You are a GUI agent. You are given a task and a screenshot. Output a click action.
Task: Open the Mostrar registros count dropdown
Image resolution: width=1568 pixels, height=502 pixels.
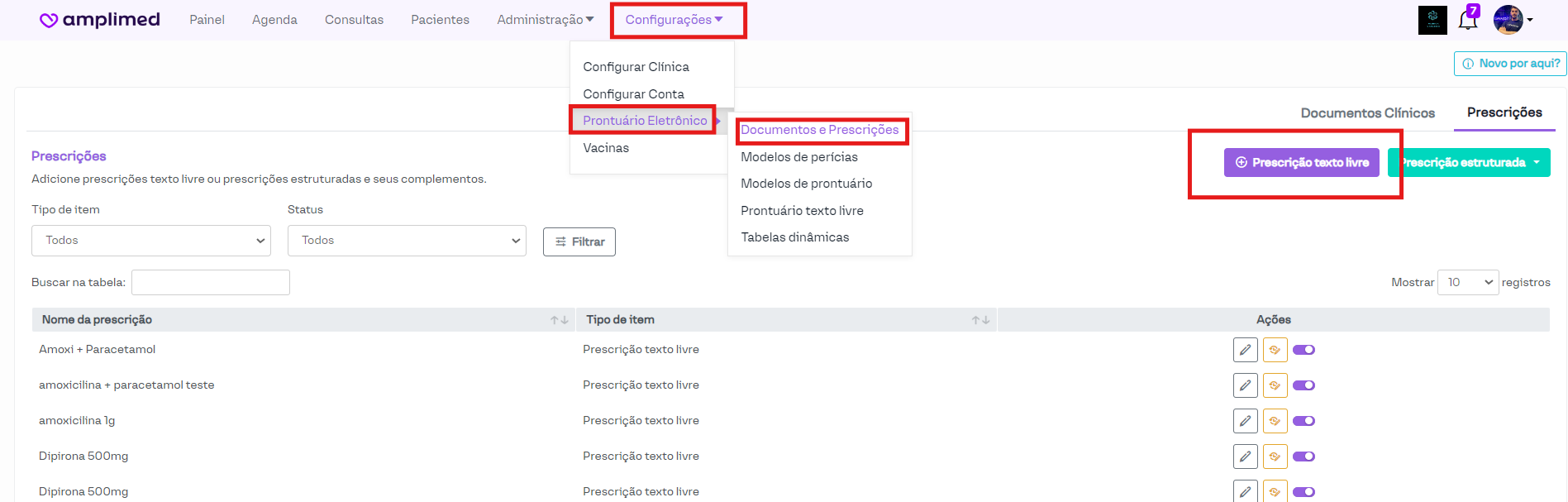point(1467,283)
